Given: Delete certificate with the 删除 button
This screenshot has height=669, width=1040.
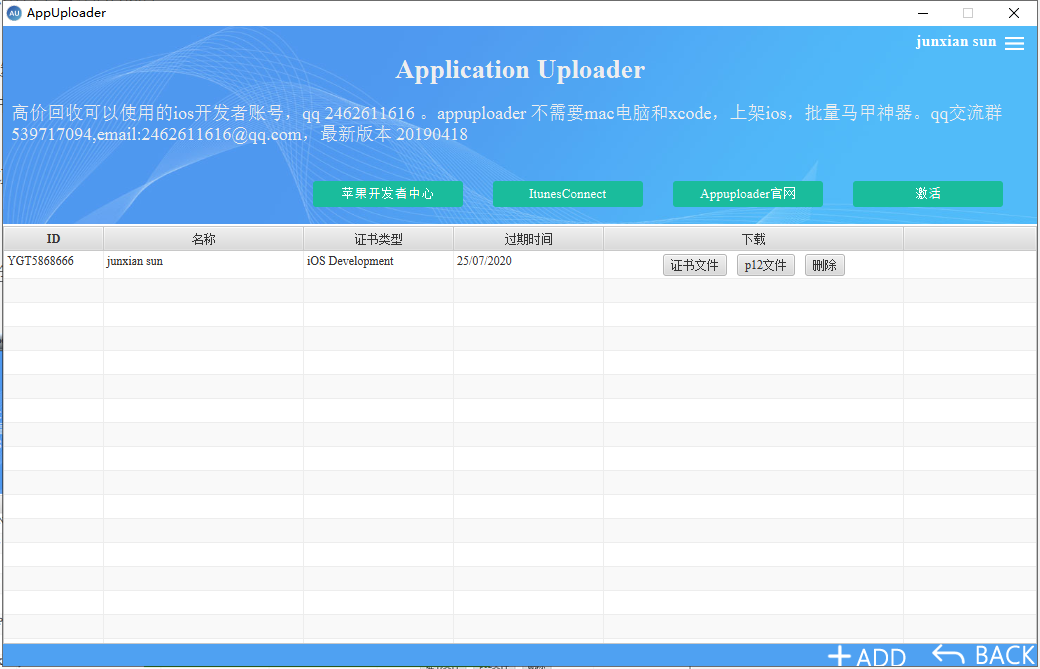Looking at the screenshot, I should point(824,265).
